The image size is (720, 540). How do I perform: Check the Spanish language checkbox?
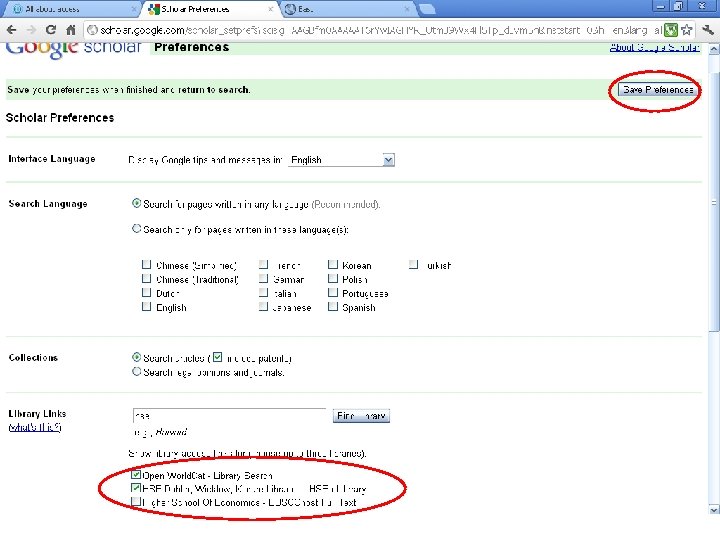point(333,306)
